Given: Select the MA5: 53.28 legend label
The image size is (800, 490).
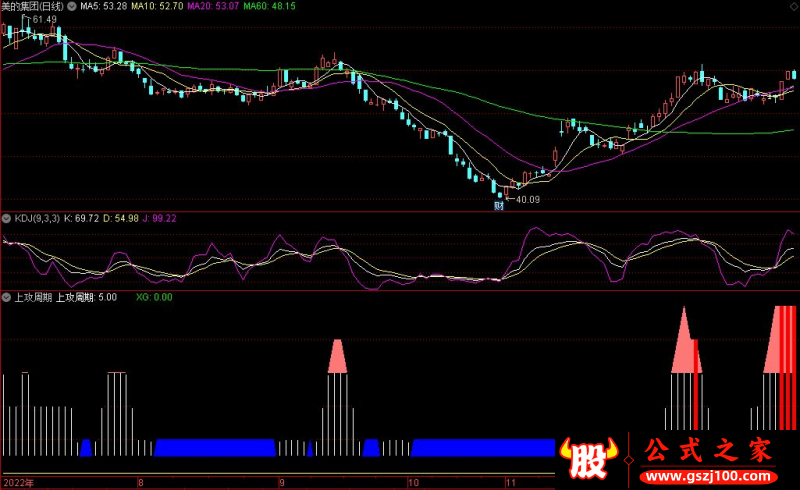Looking at the screenshot, I should click(104, 6).
